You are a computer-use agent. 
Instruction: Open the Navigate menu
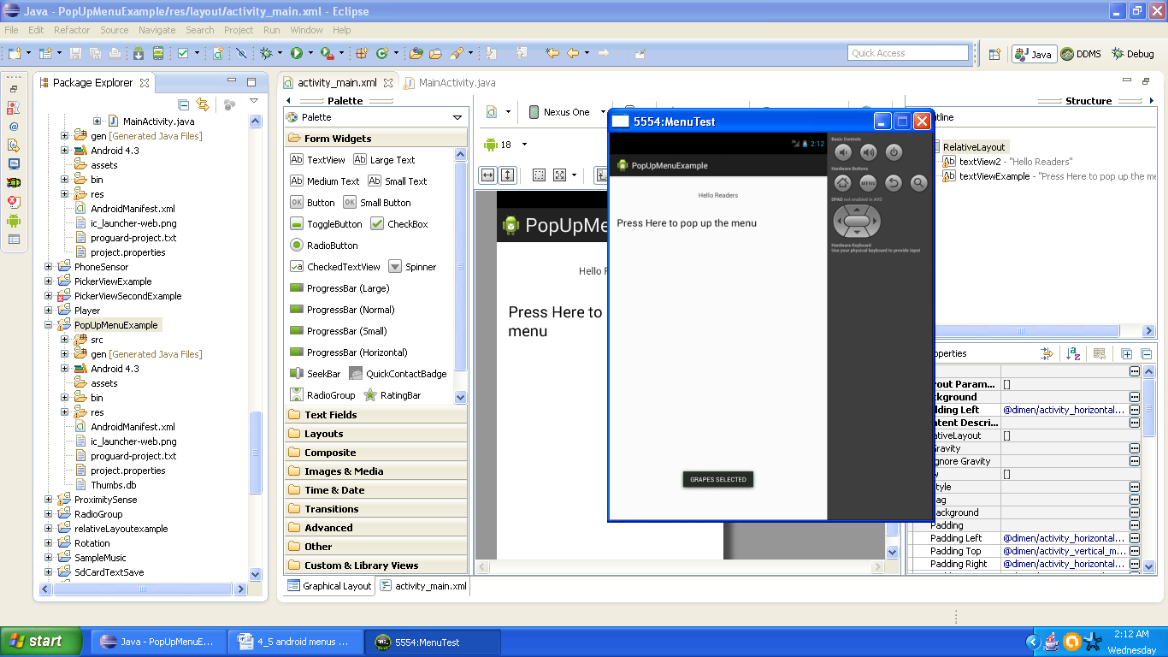[x=156, y=30]
